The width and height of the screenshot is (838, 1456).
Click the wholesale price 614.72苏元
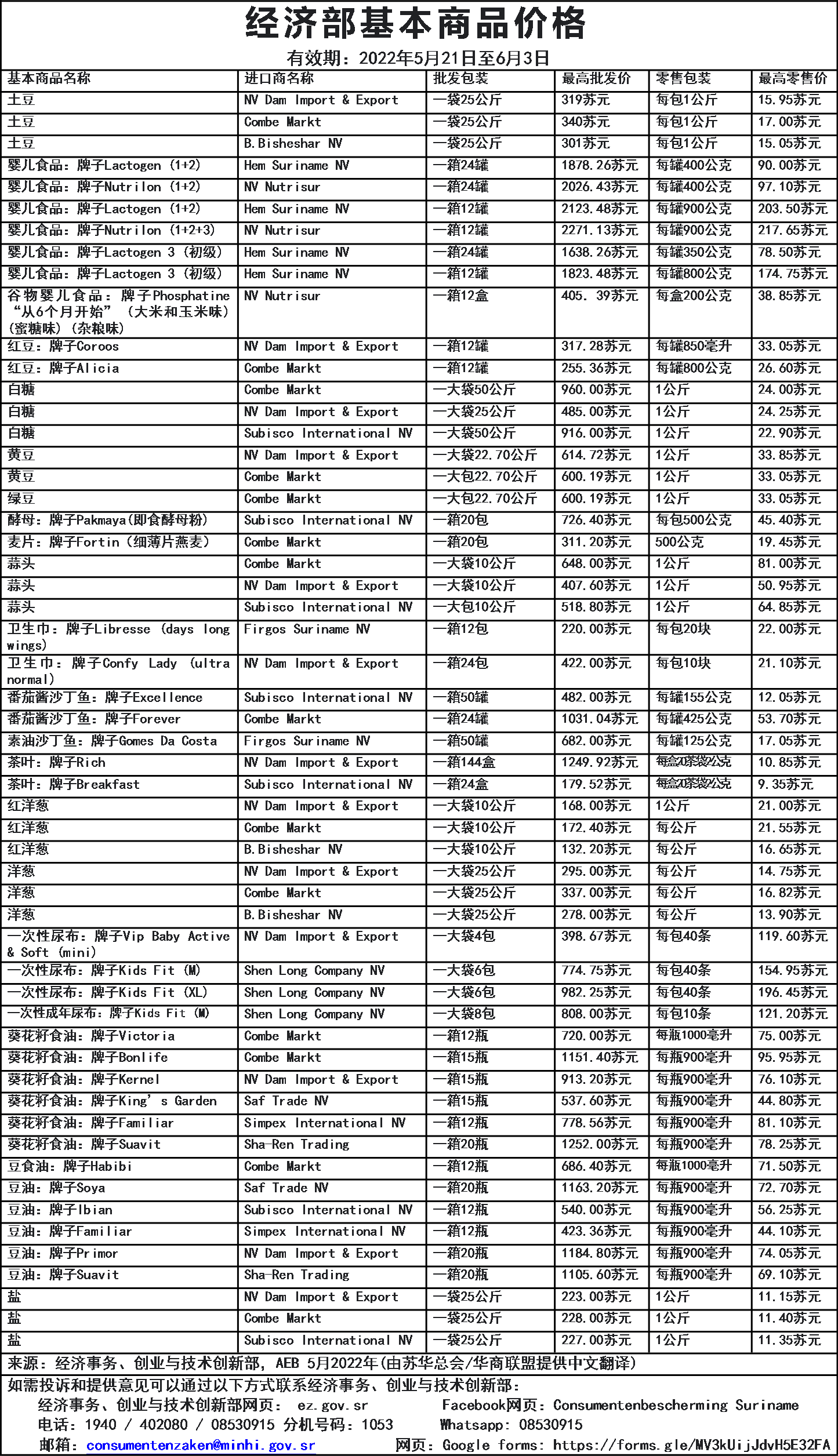tap(596, 455)
